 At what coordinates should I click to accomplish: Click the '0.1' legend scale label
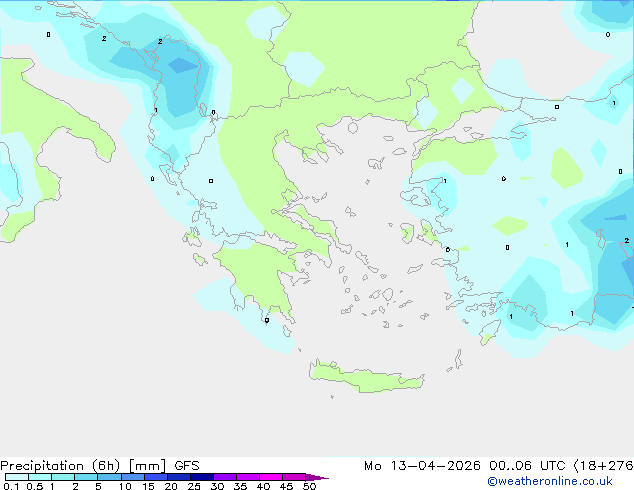click(11, 486)
